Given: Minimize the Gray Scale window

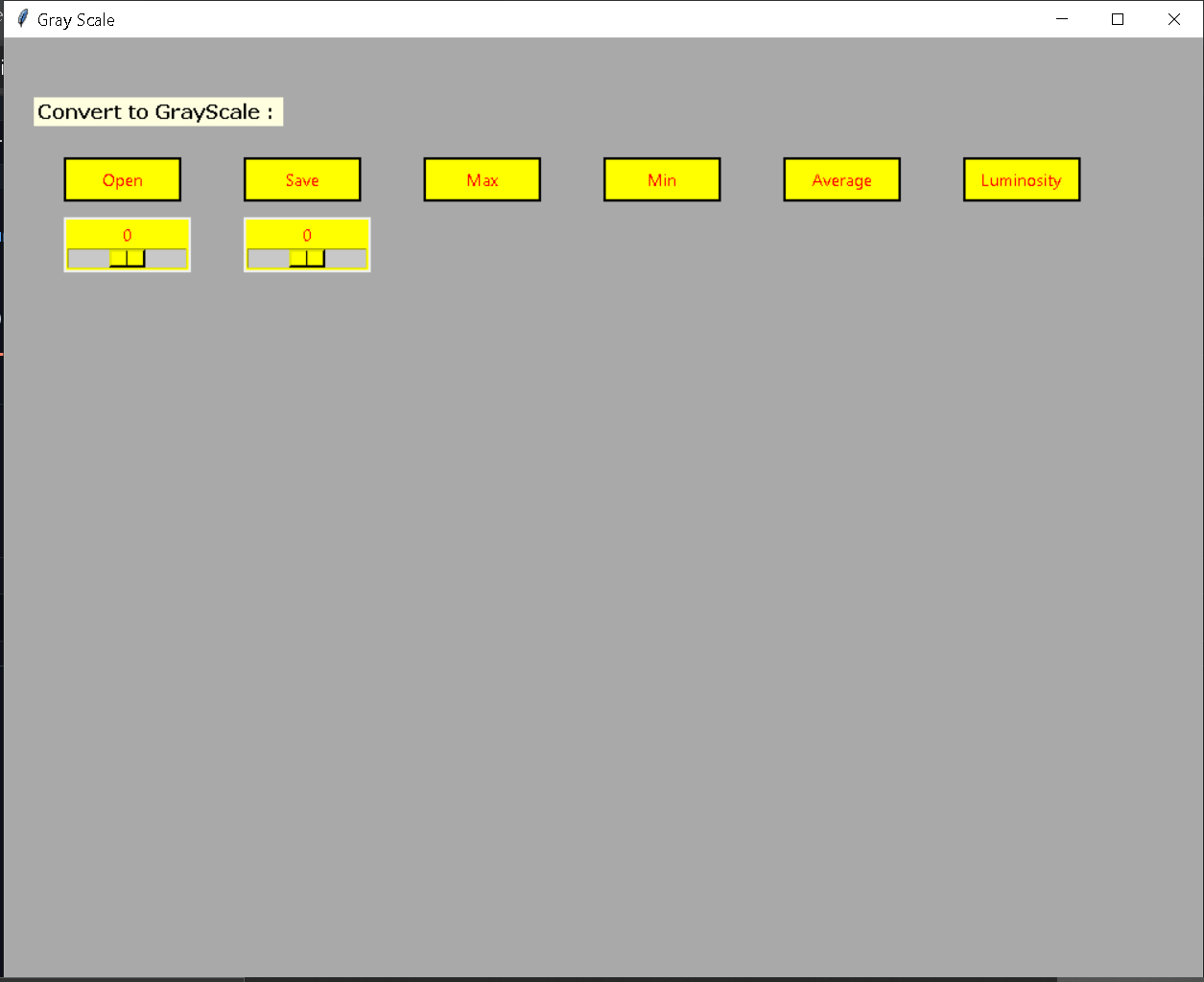Looking at the screenshot, I should click(1062, 19).
